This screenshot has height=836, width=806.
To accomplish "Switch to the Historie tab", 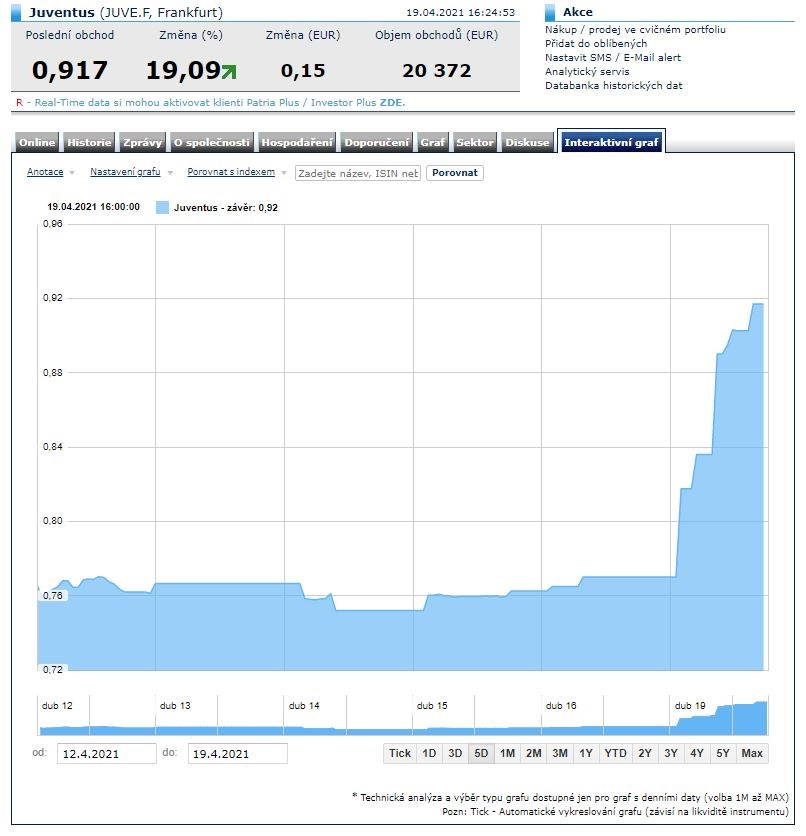I will point(89,143).
